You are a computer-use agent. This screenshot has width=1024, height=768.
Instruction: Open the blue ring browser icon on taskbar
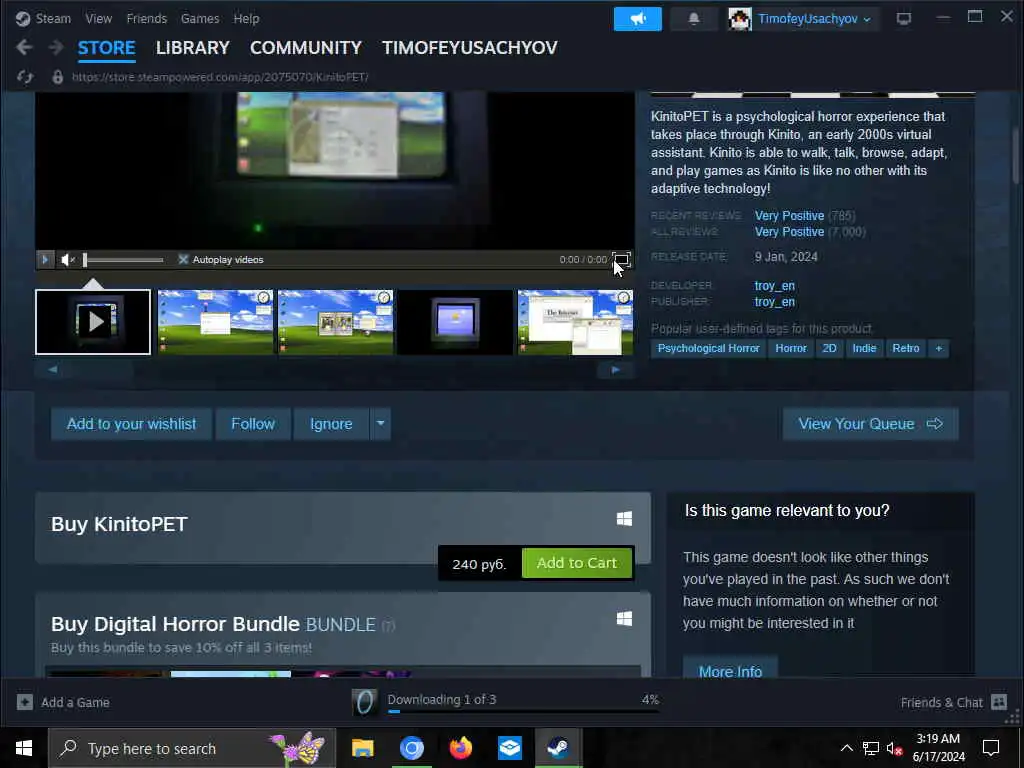click(411, 748)
